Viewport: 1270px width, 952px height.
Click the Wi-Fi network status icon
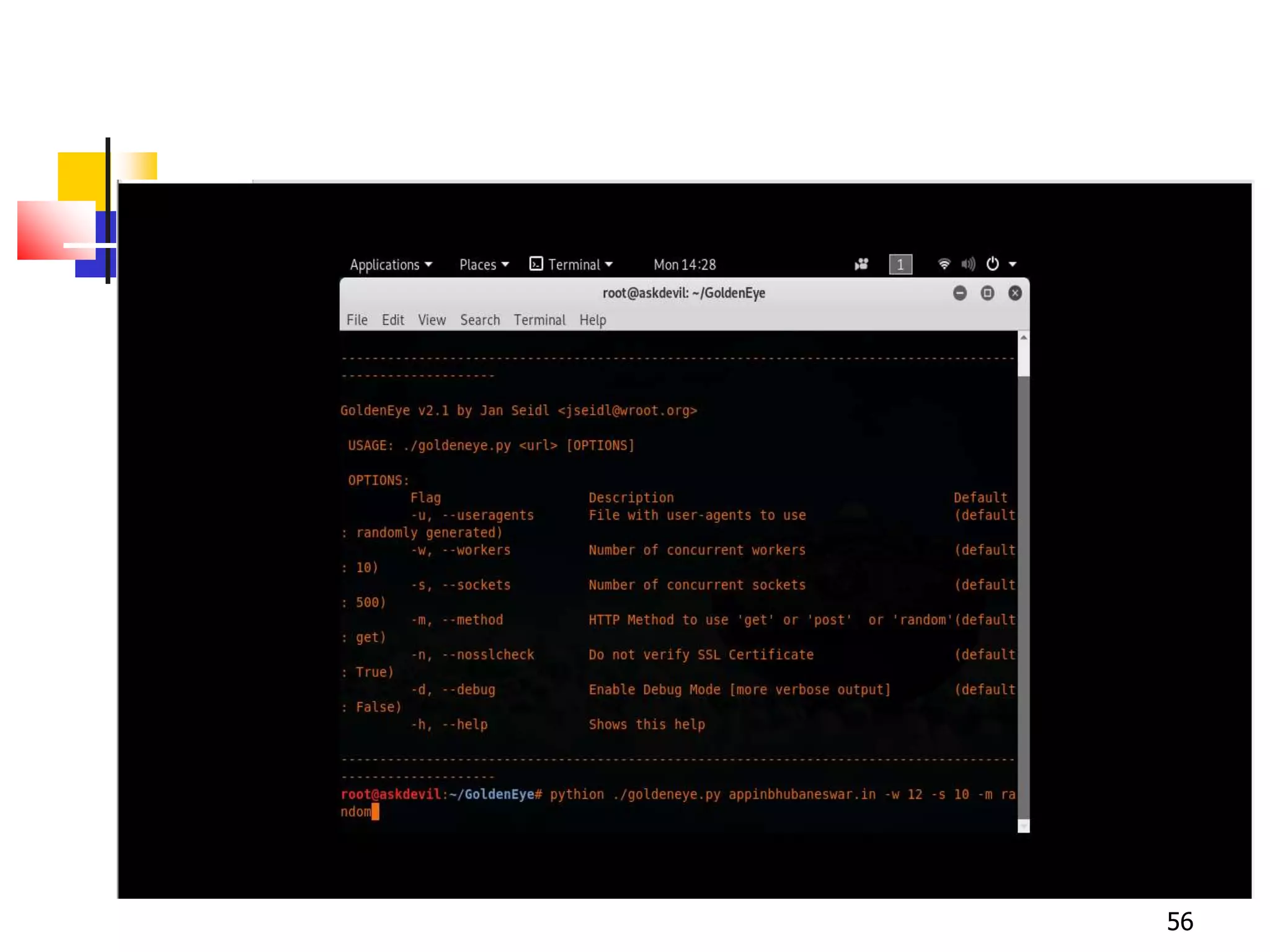point(944,265)
